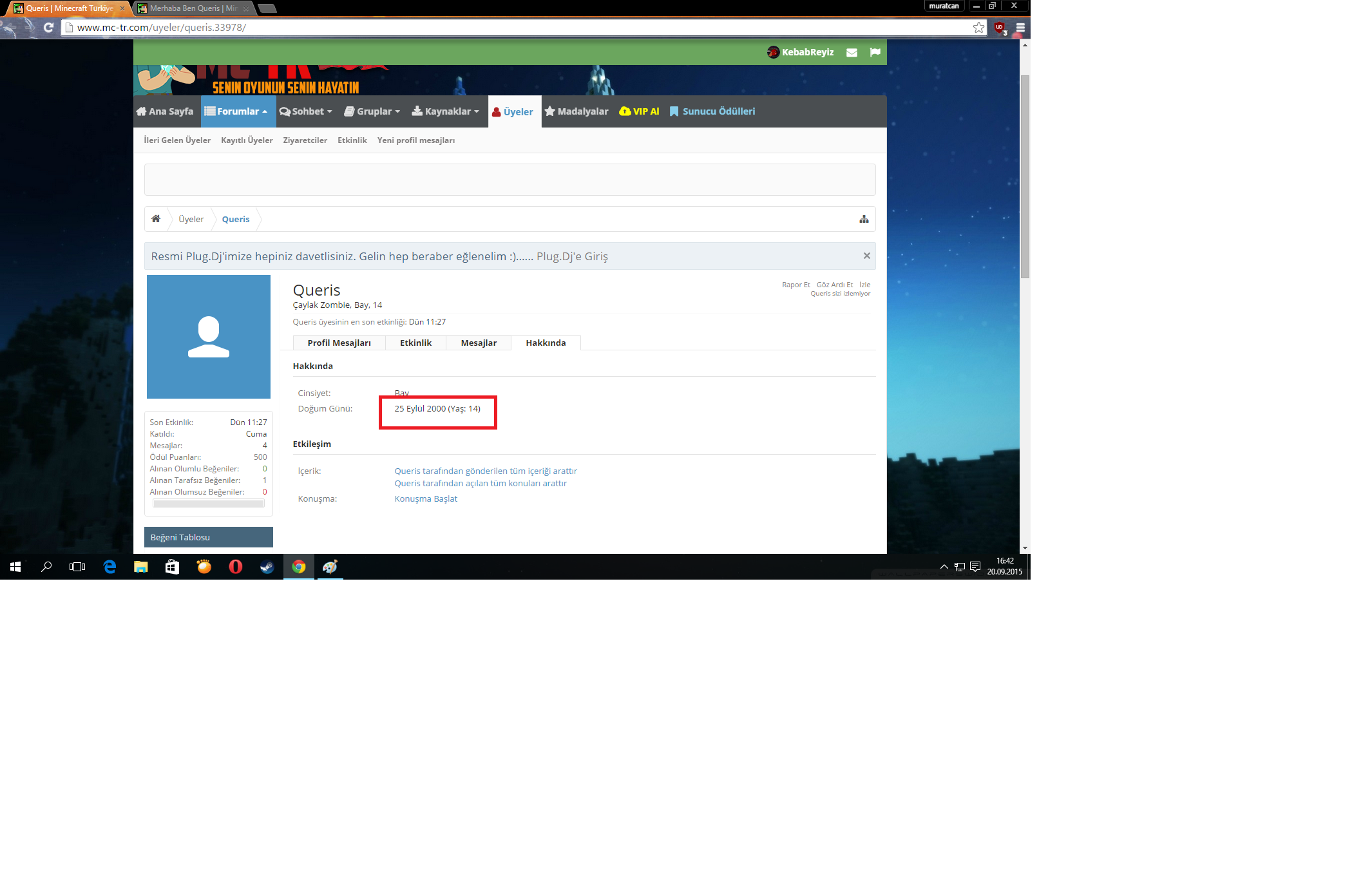Click the bookmark star icon
Screen dimensions: 1372x872
click(978, 28)
